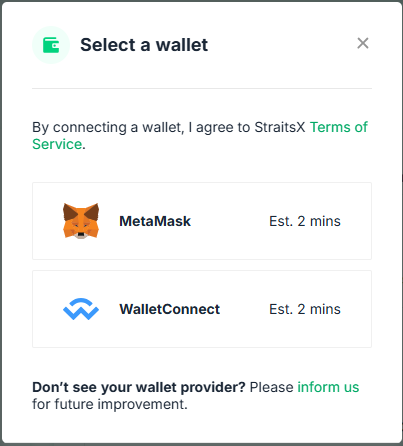Click the green "Service" link word
403x446 pixels.
57,144
